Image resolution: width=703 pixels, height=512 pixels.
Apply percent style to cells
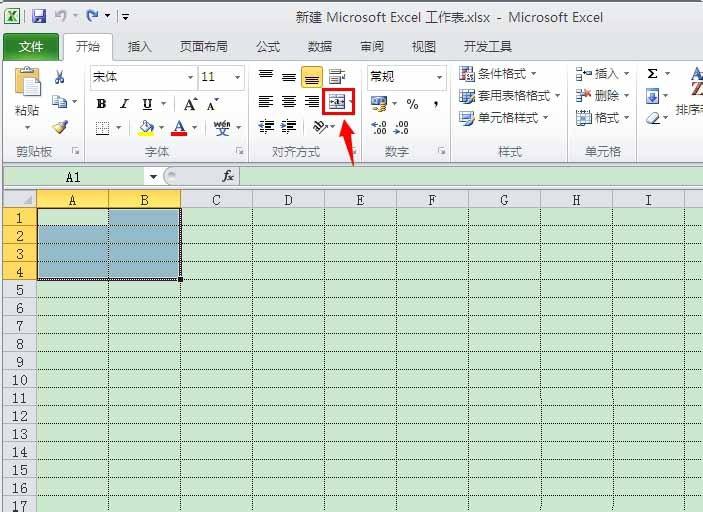[x=412, y=103]
